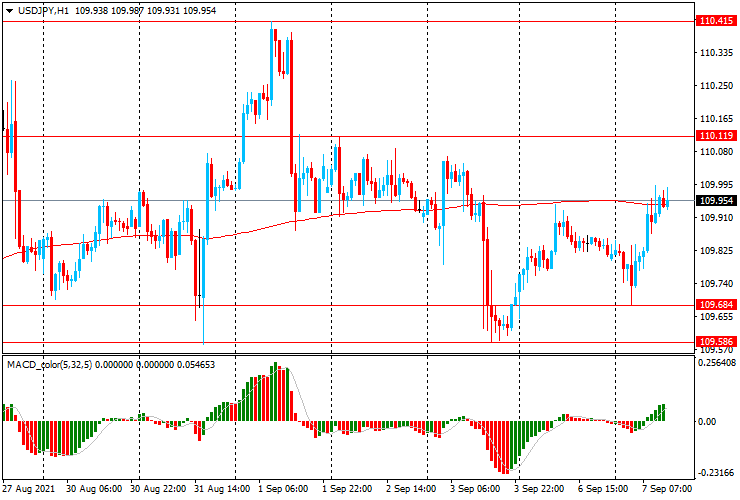This screenshot has height=500, width=740.
Task: Click the current price 109.954 label
Action: tap(716, 201)
